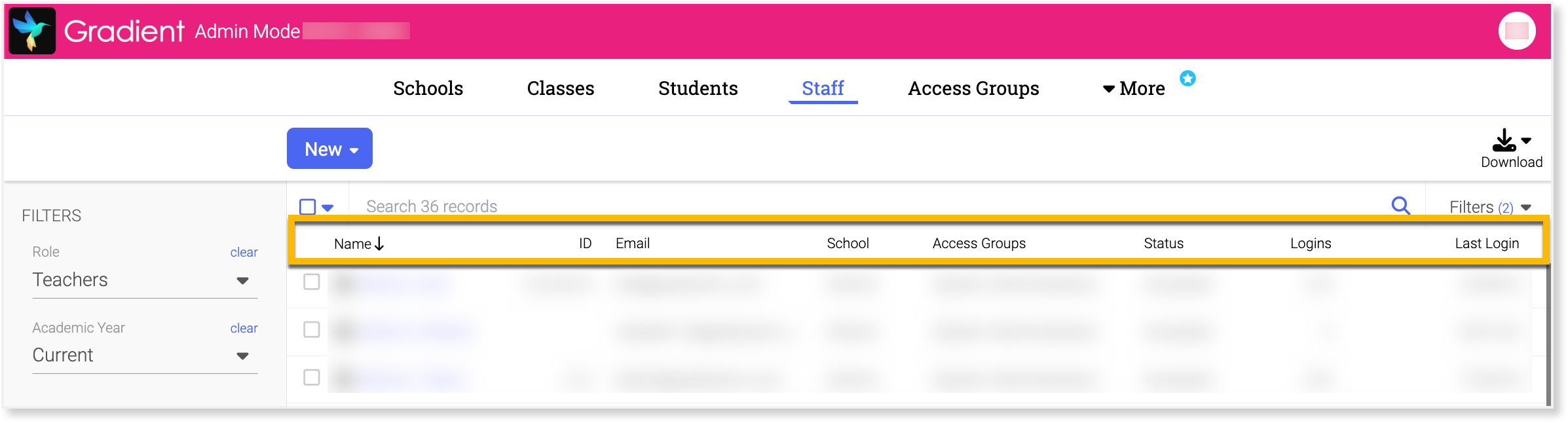Click the search magnifier icon
The width and height of the screenshot is (1568, 423).
pyautogui.click(x=1400, y=206)
